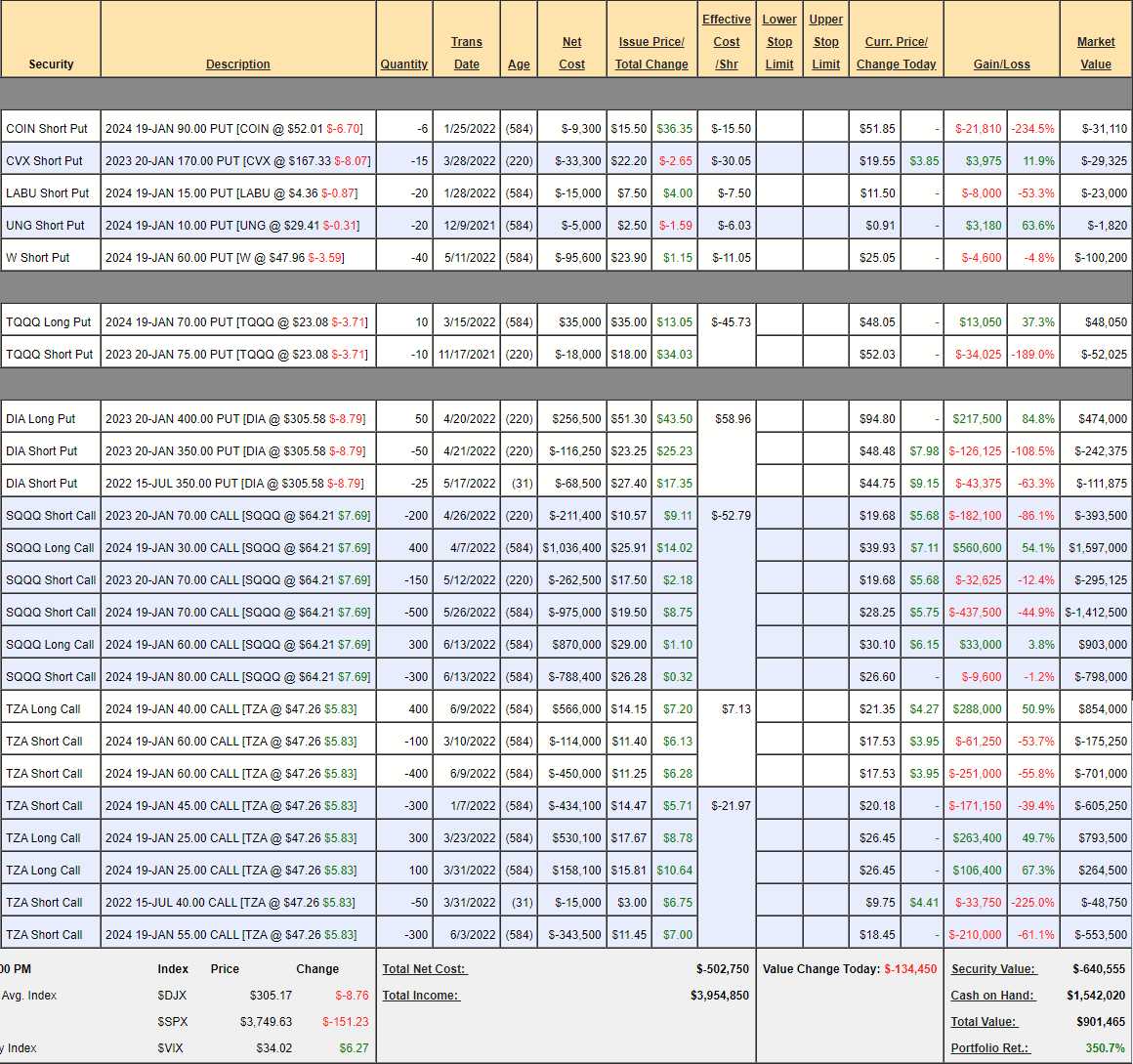Select the COIN Short Put security cell

47,129
